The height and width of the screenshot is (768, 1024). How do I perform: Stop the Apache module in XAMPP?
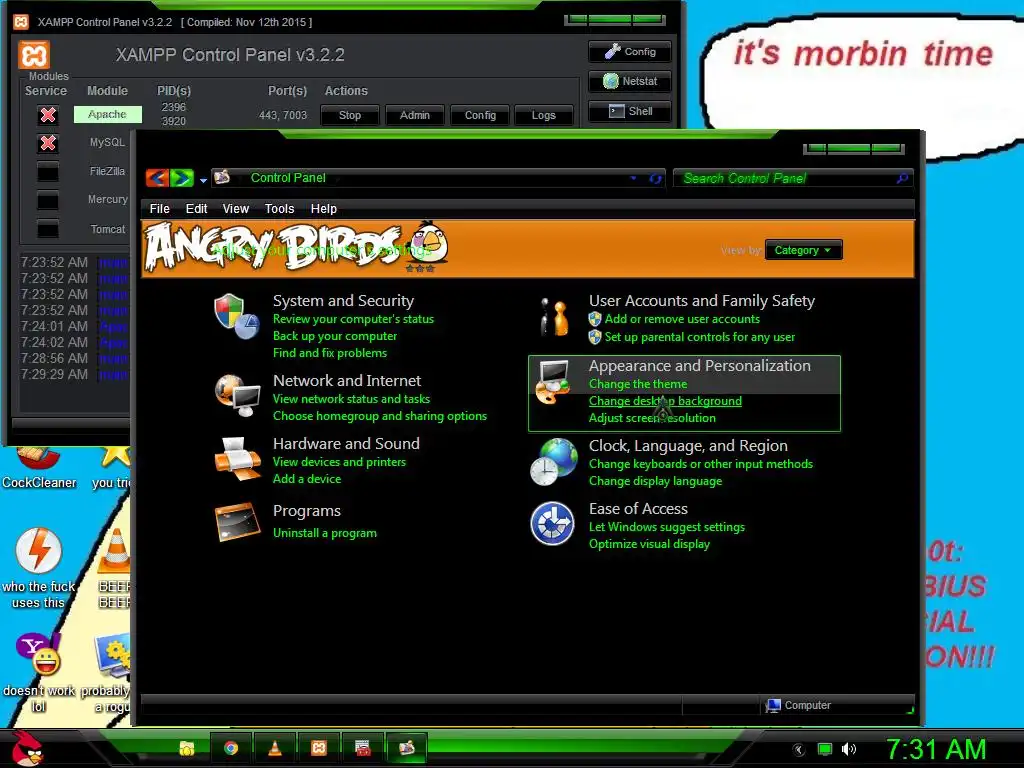click(x=350, y=115)
